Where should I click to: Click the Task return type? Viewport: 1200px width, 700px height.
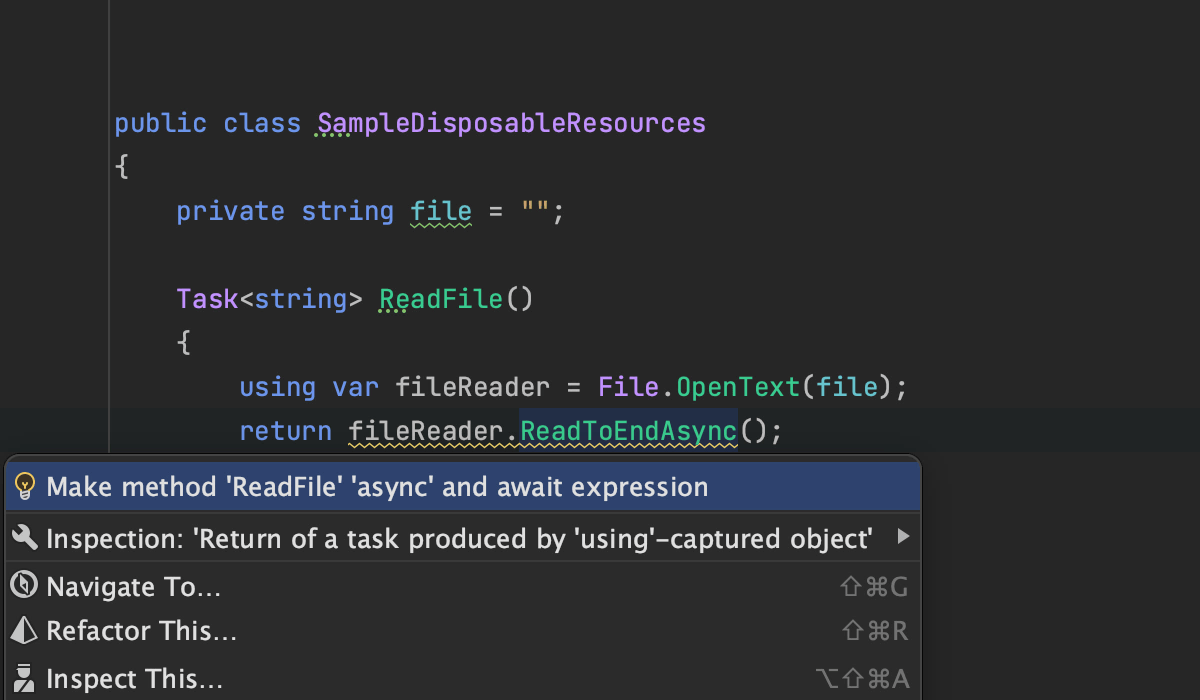coord(207,299)
